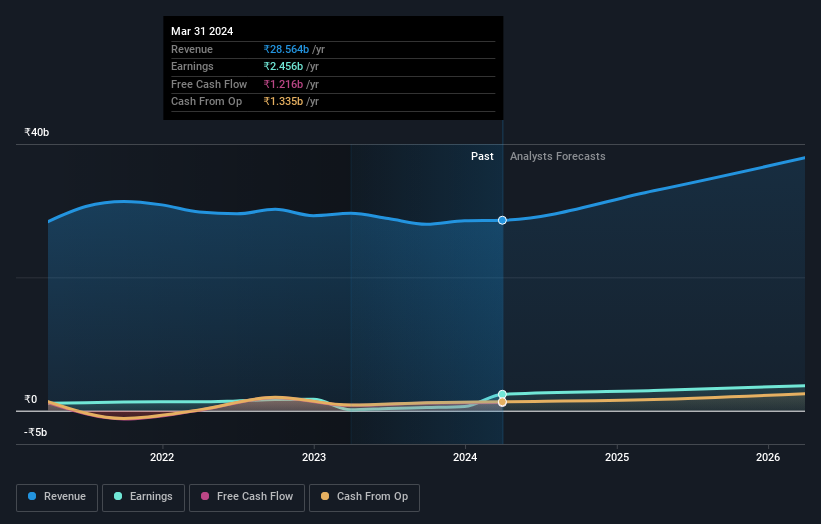Image resolution: width=821 pixels, height=524 pixels.
Task: Click the 2026 x-axis label
Action: [768, 457]
